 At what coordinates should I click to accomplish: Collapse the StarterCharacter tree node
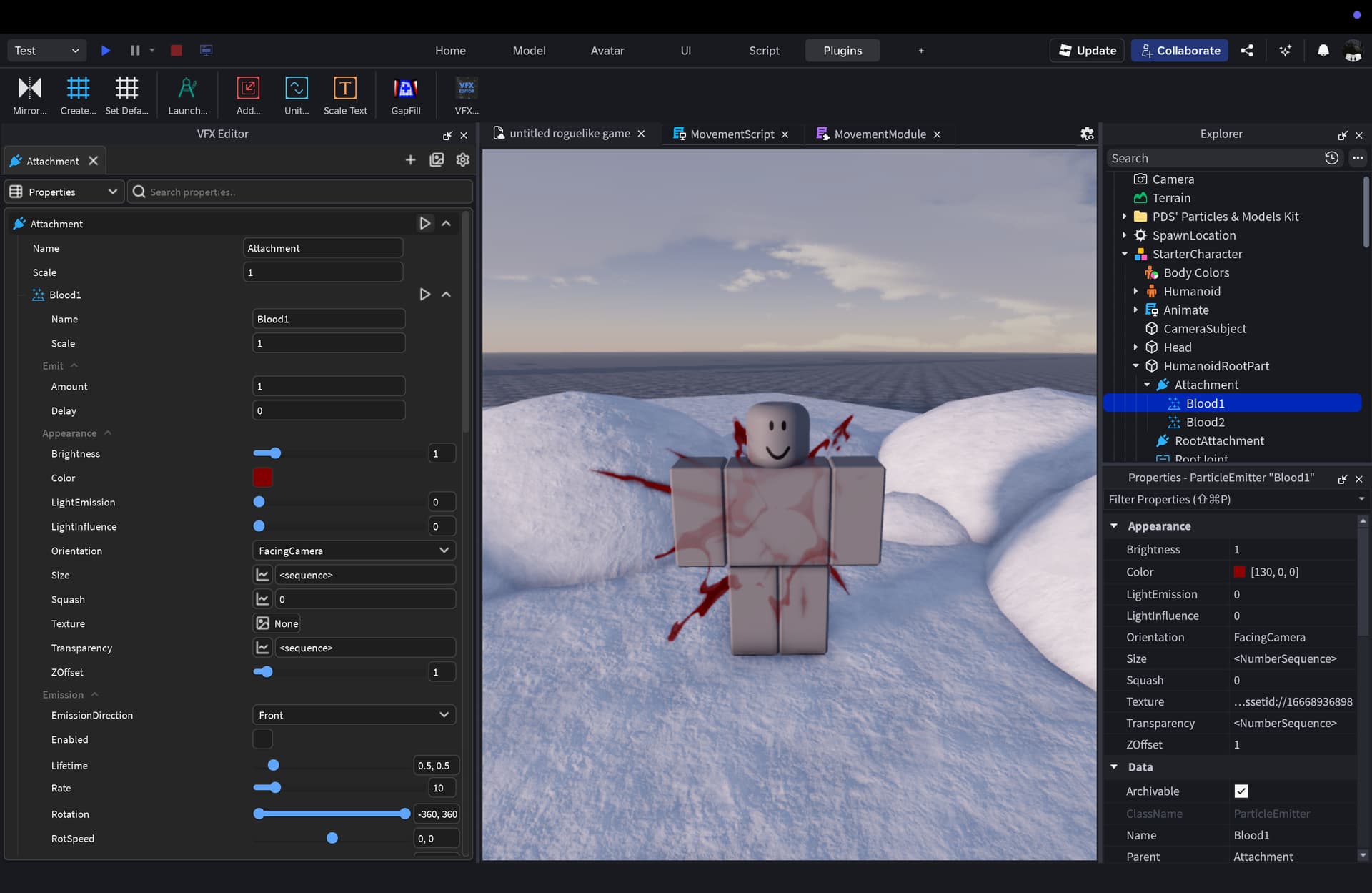(1125, 254)
